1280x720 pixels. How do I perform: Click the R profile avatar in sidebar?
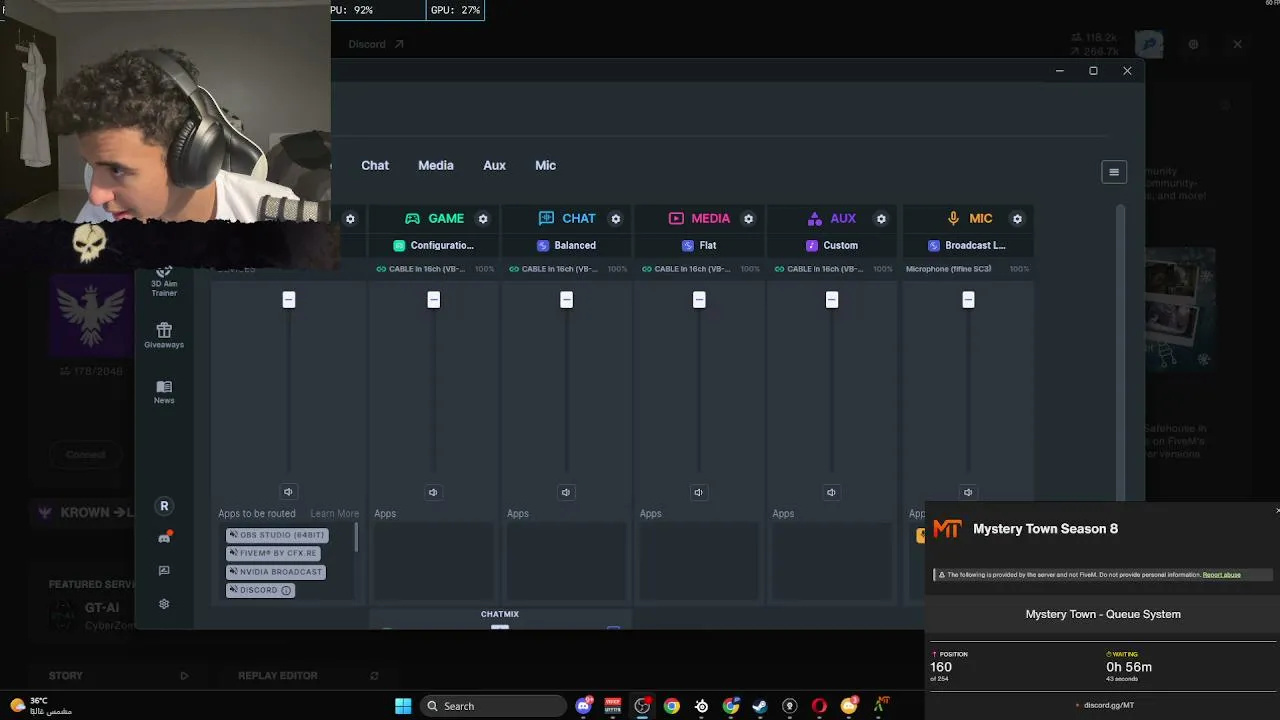(x=164, y=506)
